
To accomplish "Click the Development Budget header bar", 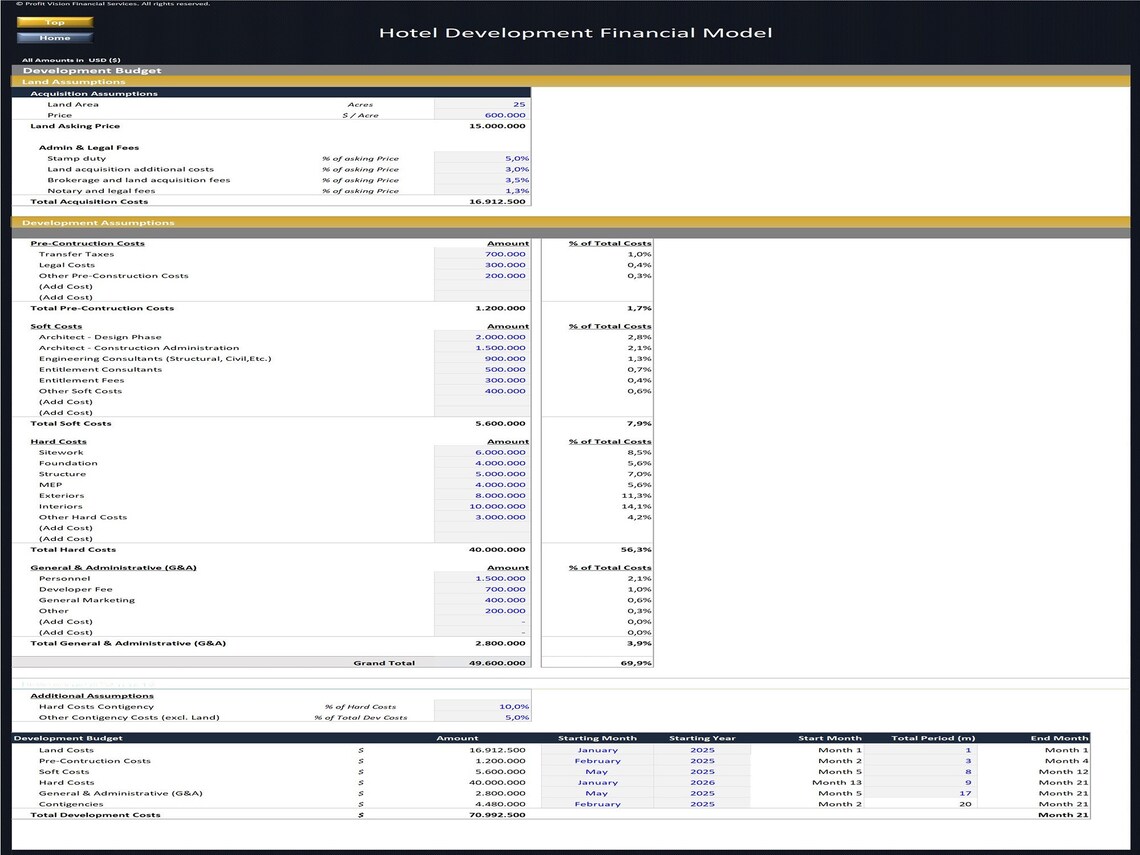I will click(x=85, y=70).
